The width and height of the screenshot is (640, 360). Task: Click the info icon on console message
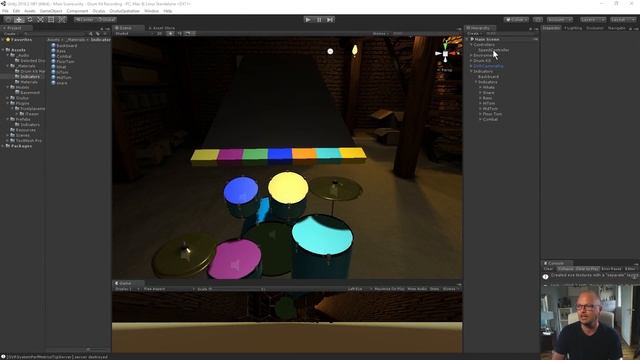(545, 277)
